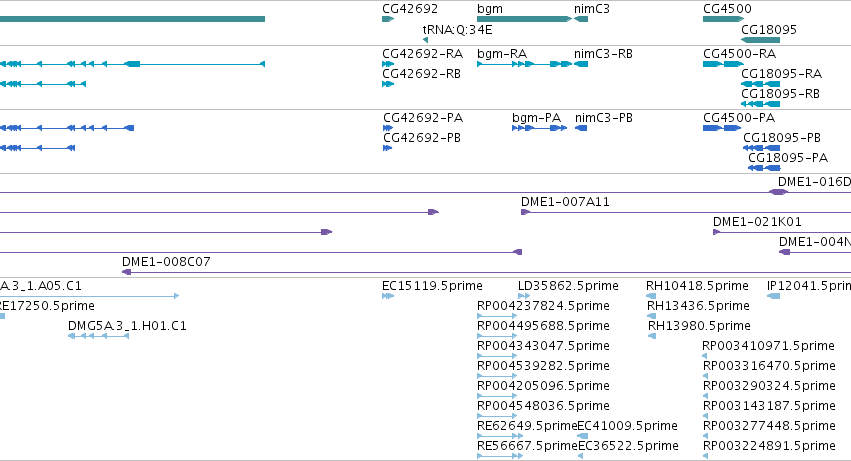This screenshot has height=461, width=851.
Task: Click the nimC3 gene arrow glyph
Action: click(x=581, y=19)
